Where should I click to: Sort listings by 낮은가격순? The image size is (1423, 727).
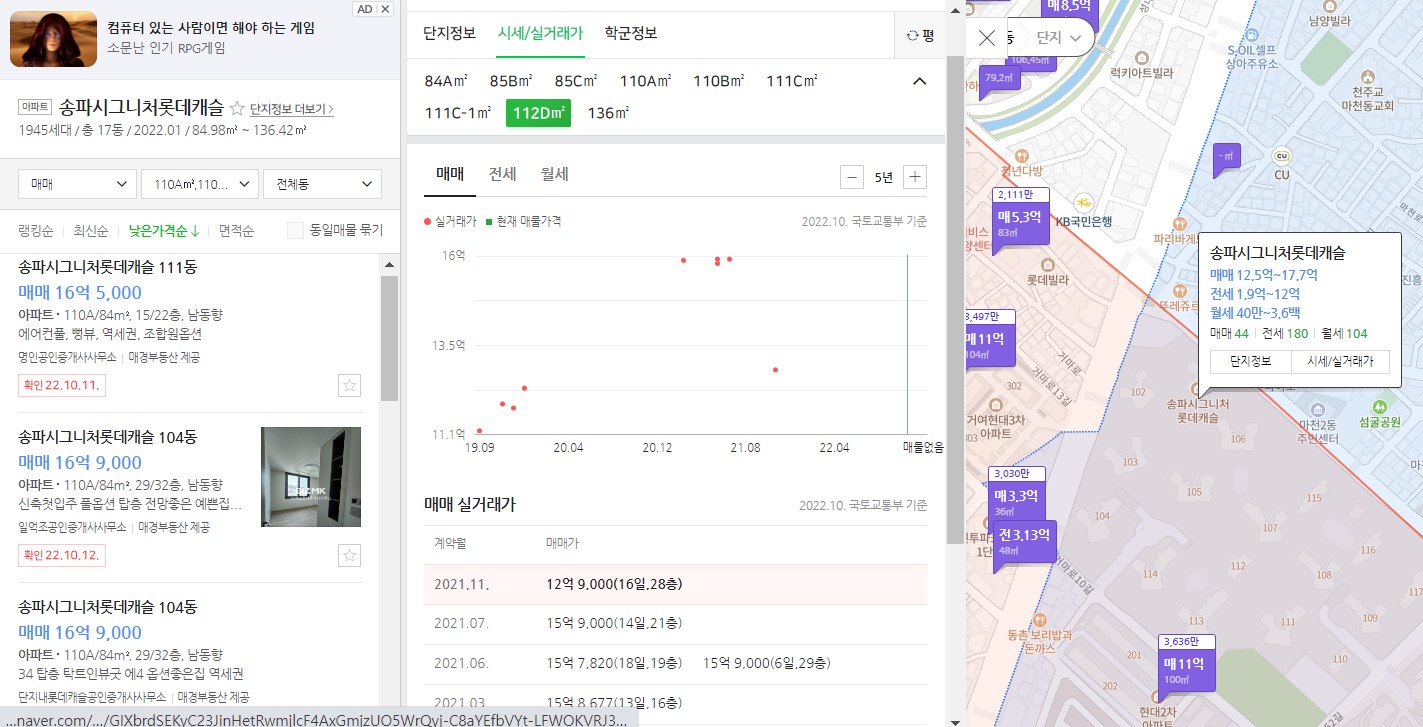(163, 231)
